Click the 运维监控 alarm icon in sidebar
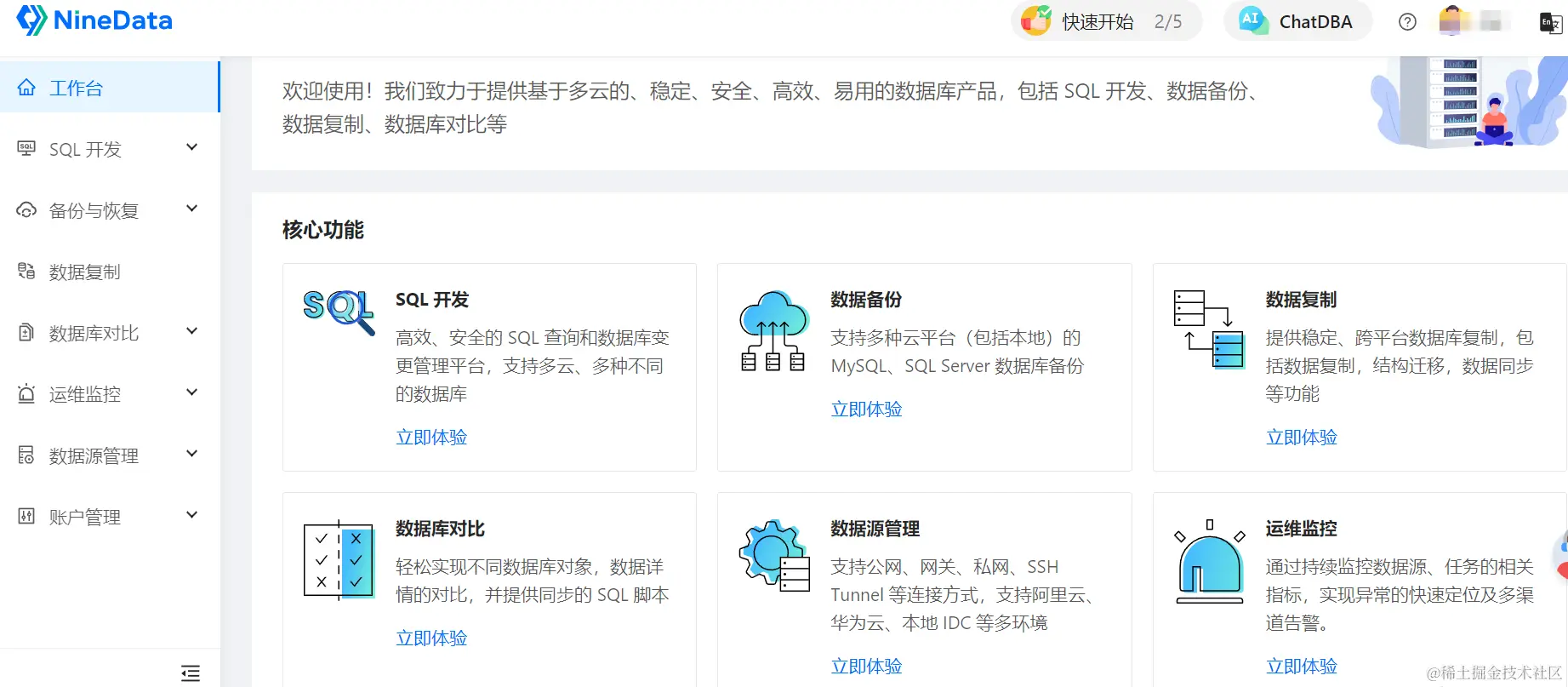 pyautogui.click(x=26, y=394)
